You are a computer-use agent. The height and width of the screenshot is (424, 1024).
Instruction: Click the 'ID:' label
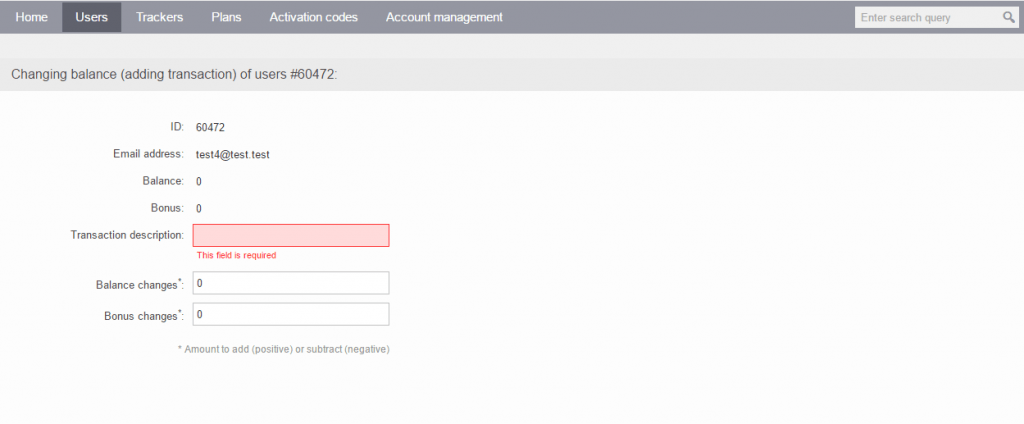[177, 126]
